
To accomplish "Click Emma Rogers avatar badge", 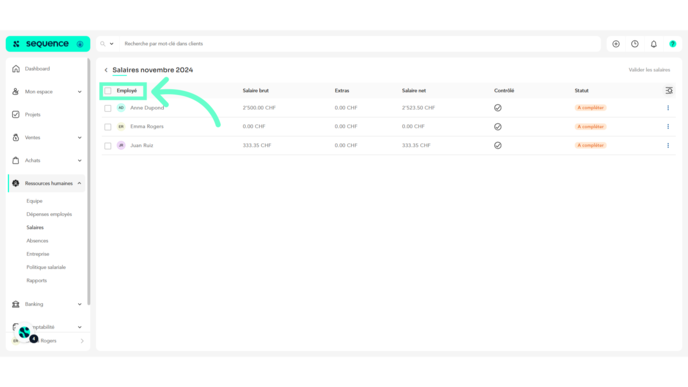I will click(x=121, y=126).
